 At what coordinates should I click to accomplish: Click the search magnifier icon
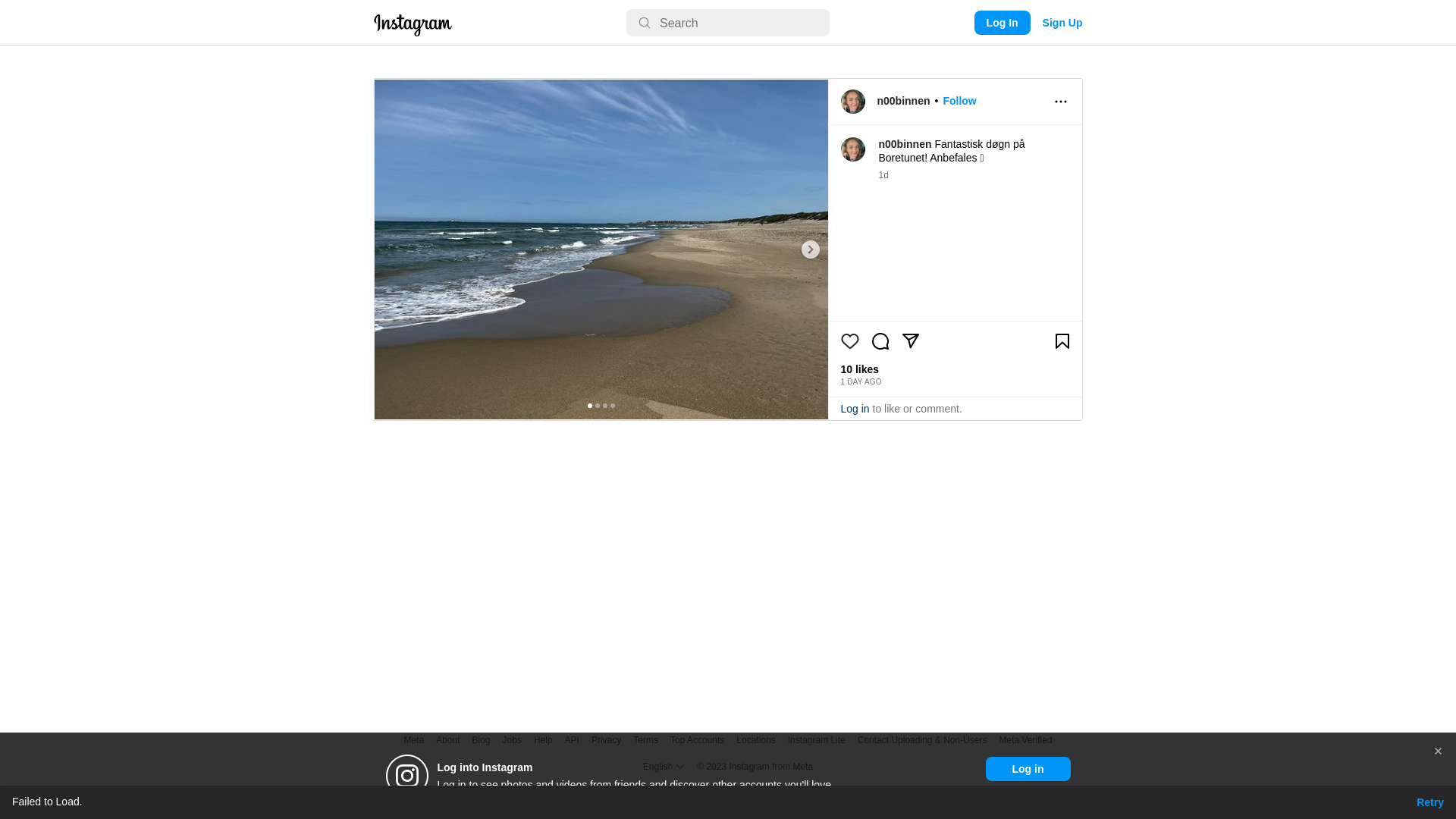[645, 23]
